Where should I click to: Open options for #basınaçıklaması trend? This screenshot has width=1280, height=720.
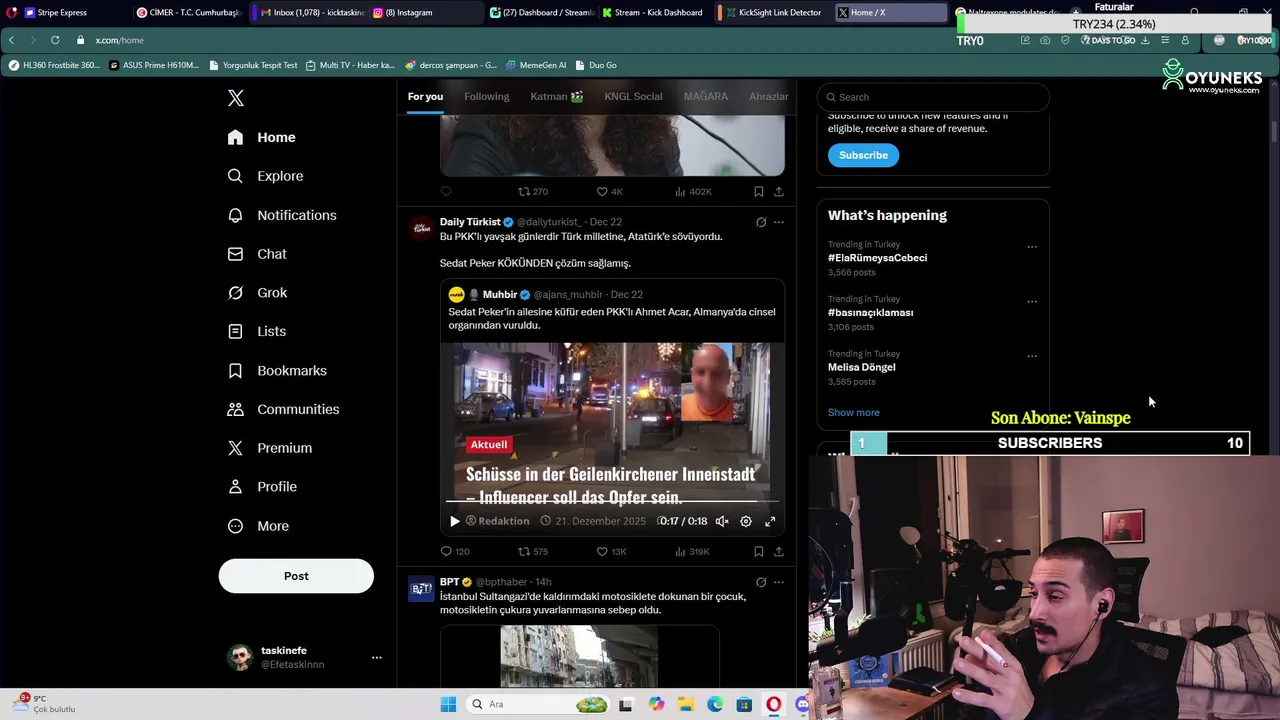tap(1032, 301)
